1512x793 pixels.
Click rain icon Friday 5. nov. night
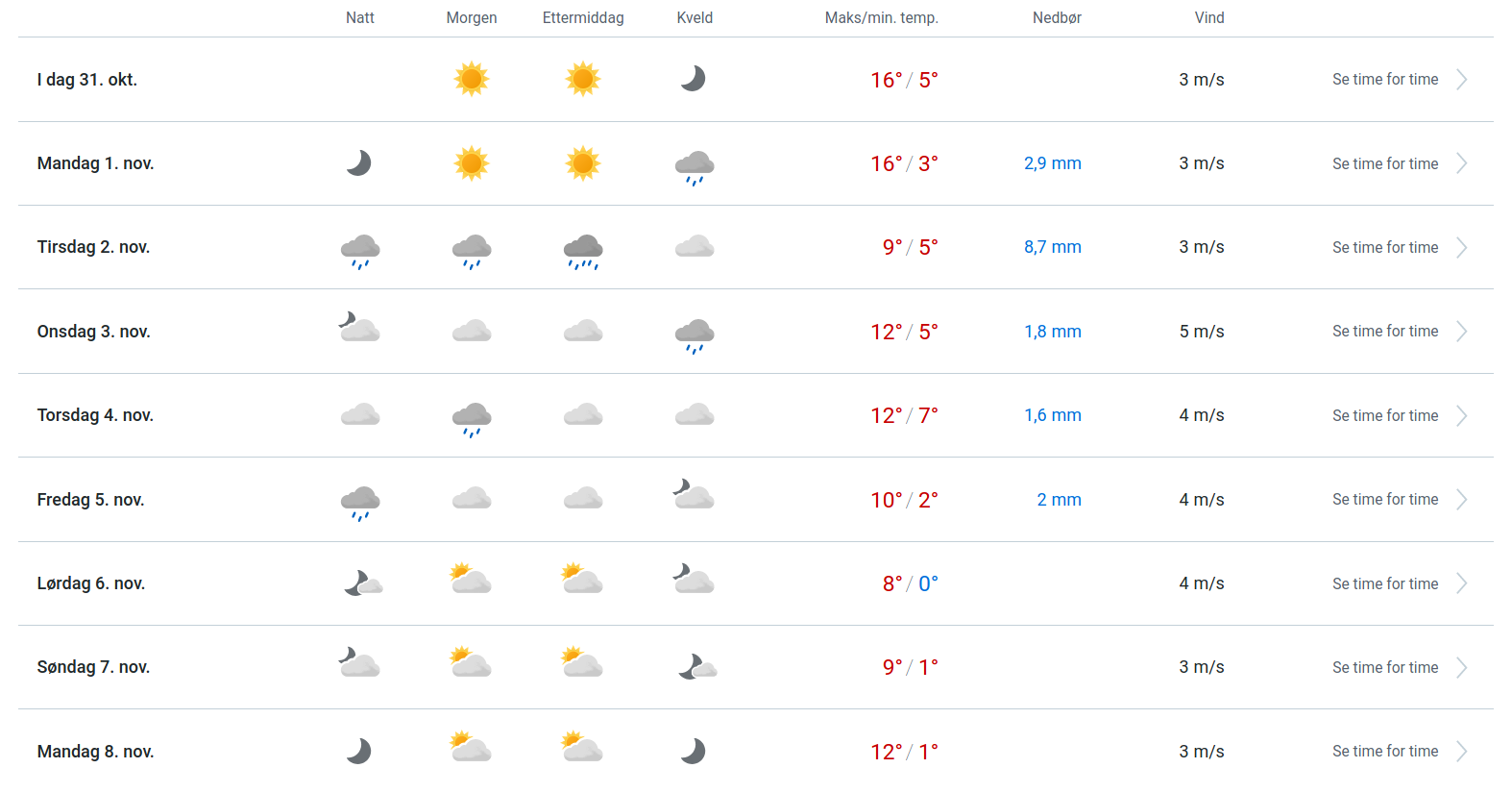(x=360, y=502)
